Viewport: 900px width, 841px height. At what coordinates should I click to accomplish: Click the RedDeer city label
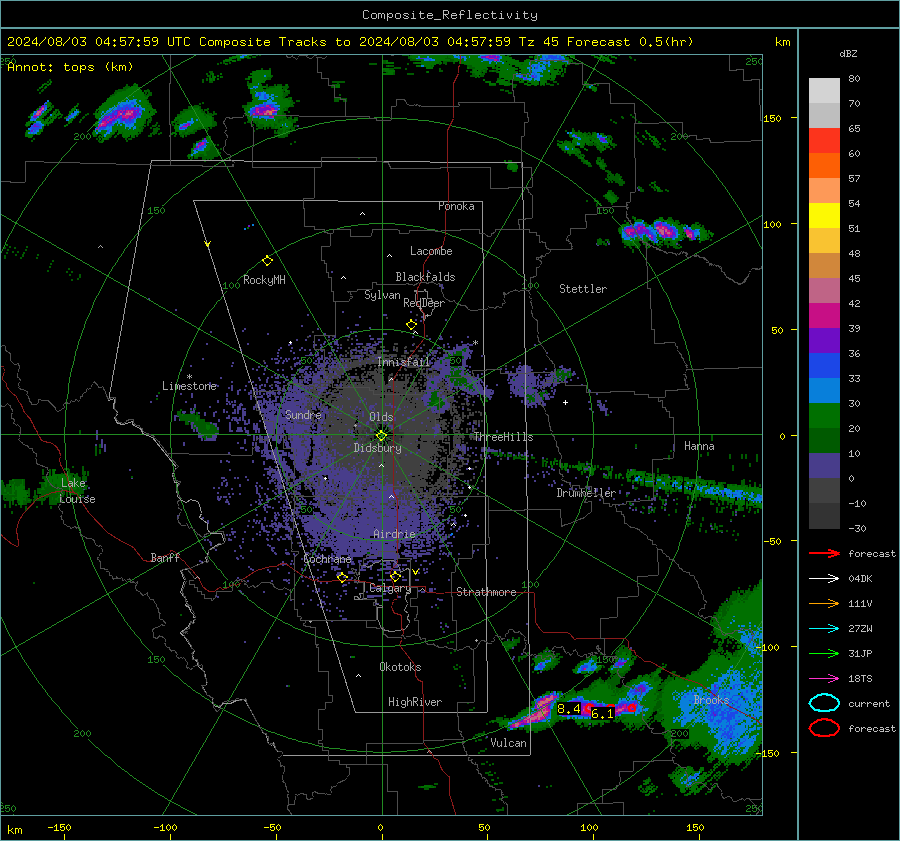click(x=424, y=303)
